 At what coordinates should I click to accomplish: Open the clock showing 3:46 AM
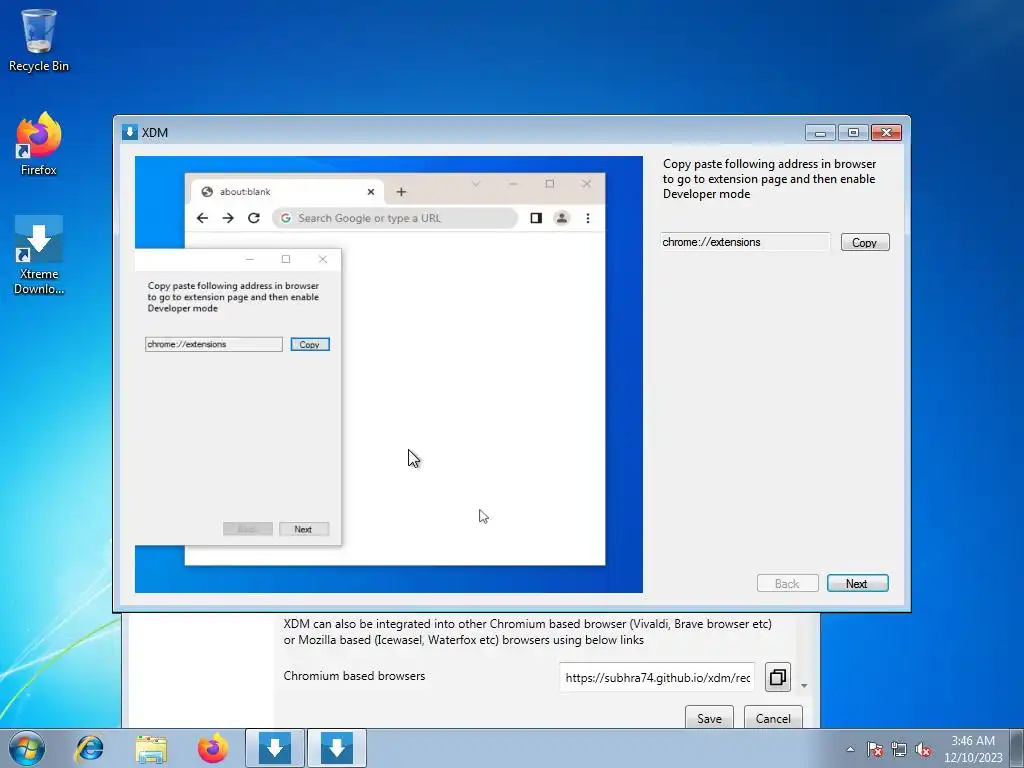click(x=973, y=748)
